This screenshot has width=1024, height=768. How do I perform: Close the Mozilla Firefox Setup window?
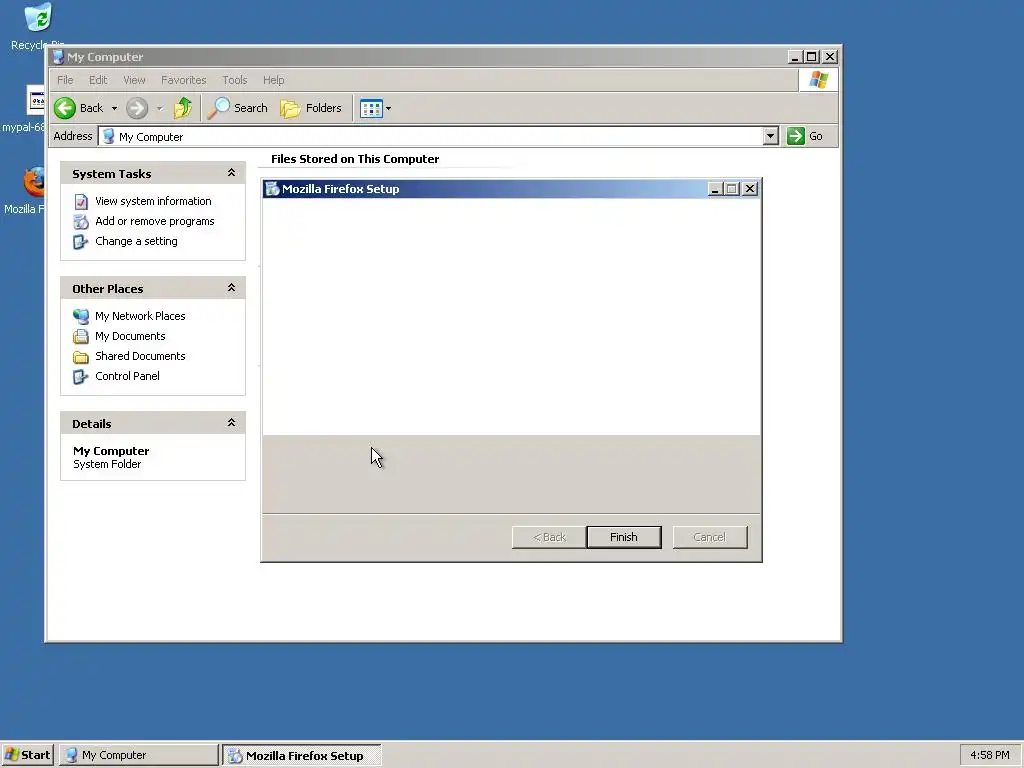click(x=750, y=189)
